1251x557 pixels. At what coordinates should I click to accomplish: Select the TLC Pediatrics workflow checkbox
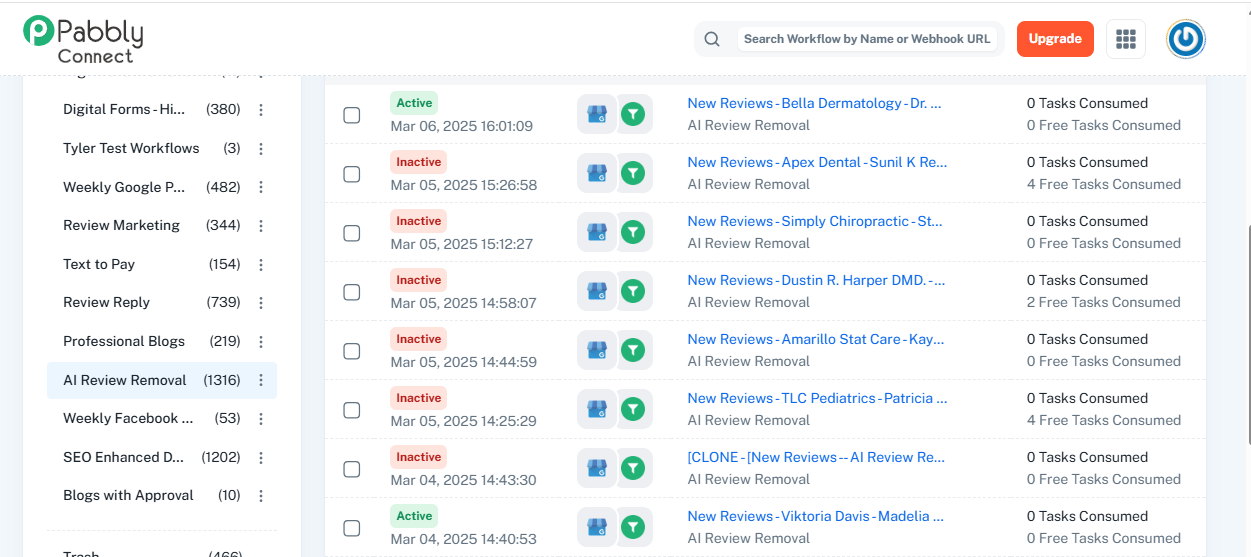click(x=352, y=410)
